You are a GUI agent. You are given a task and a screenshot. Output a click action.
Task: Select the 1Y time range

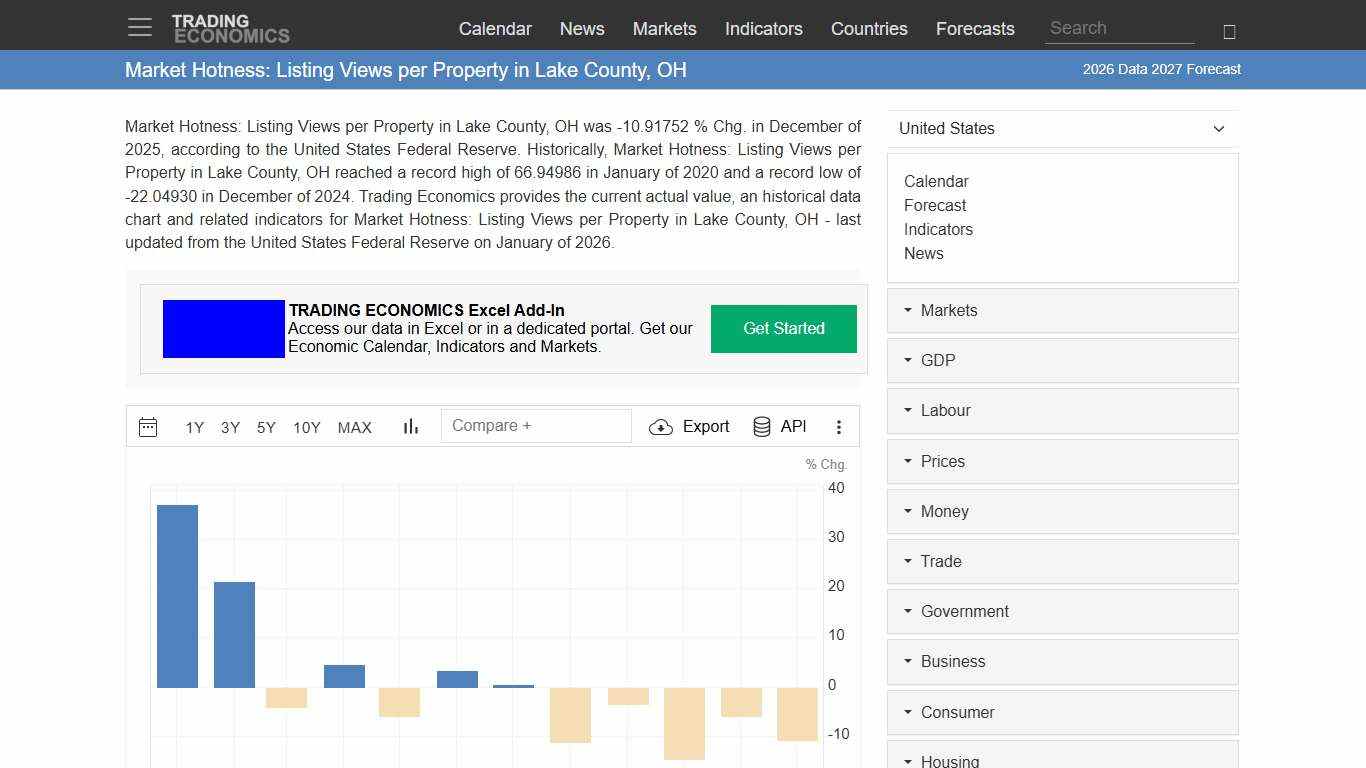coord(194,427)
